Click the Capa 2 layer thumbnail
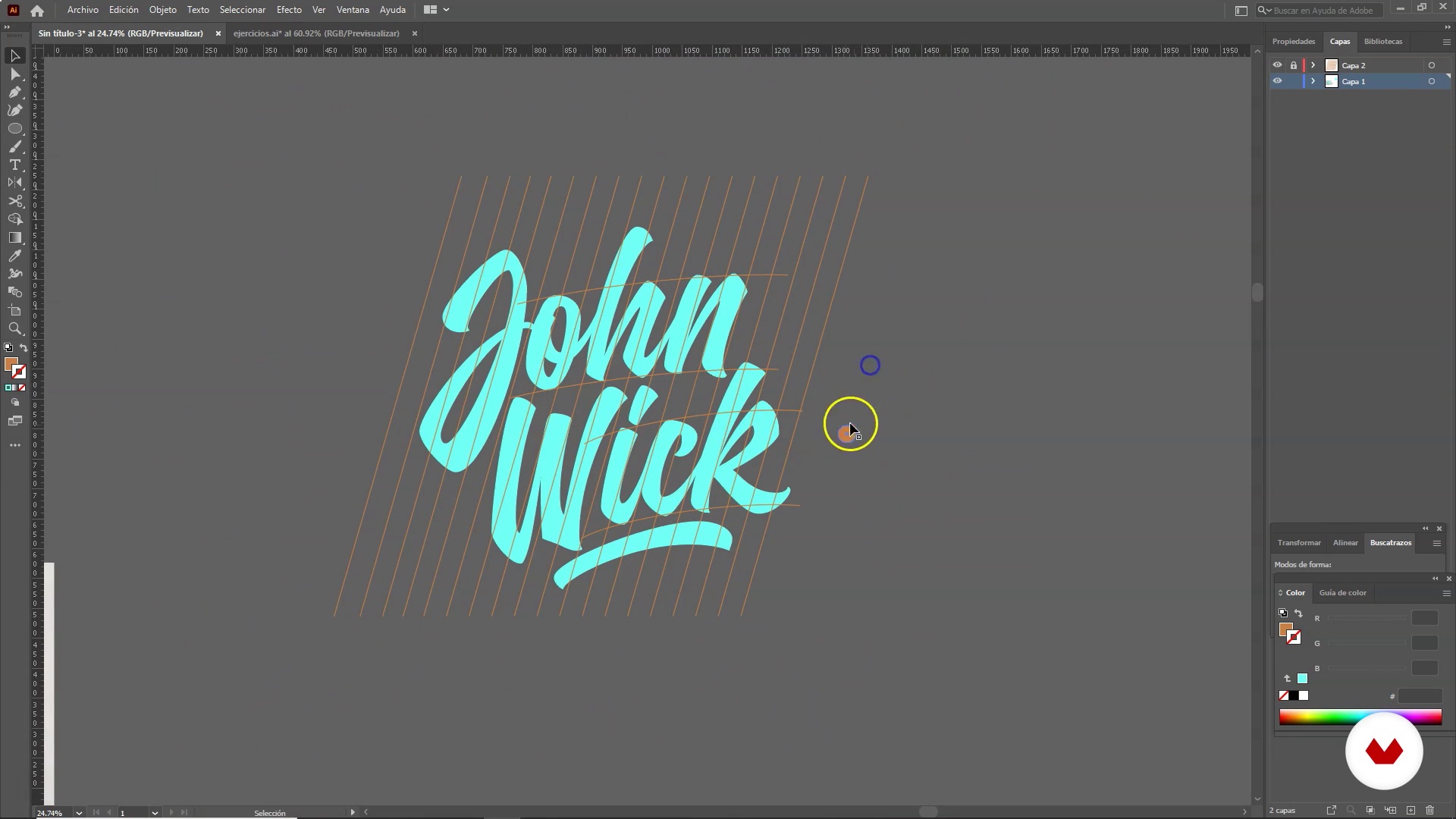The image size is (1456, 819). click(1332, 65)
